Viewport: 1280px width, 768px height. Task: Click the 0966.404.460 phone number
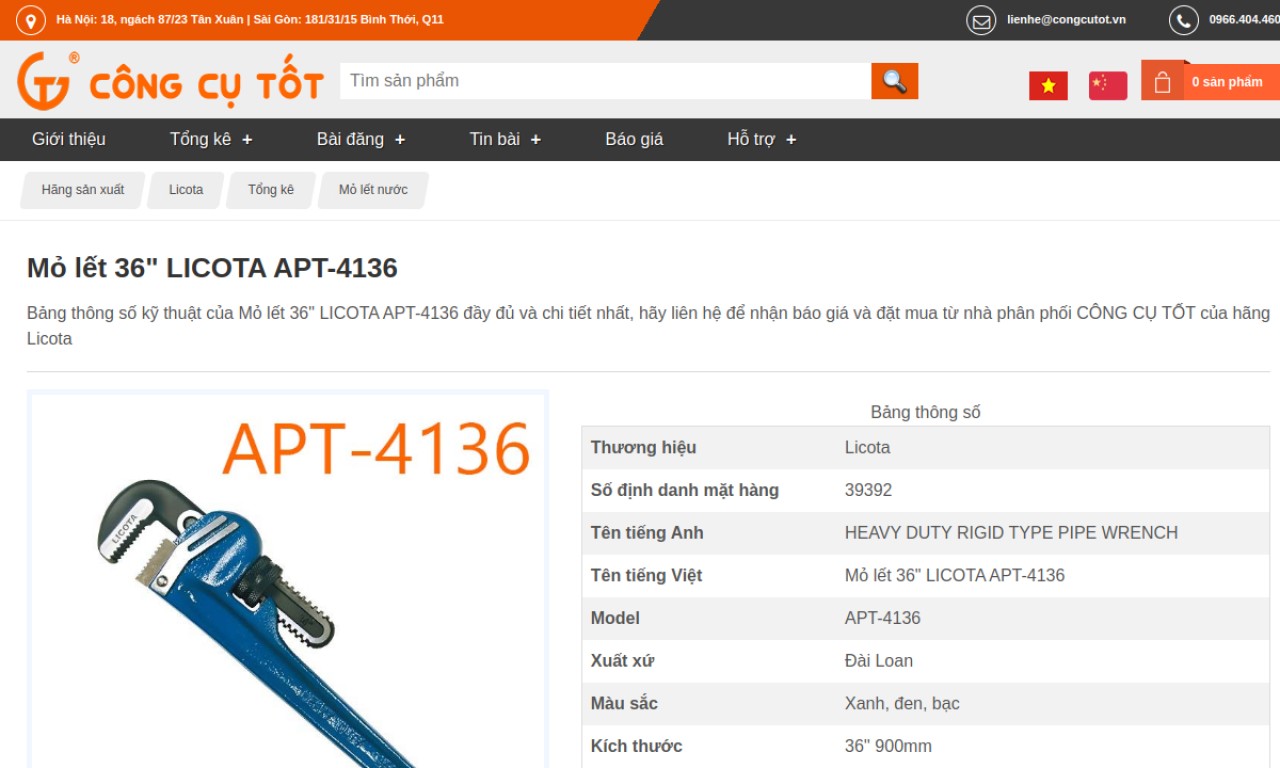pos(1244,20)
